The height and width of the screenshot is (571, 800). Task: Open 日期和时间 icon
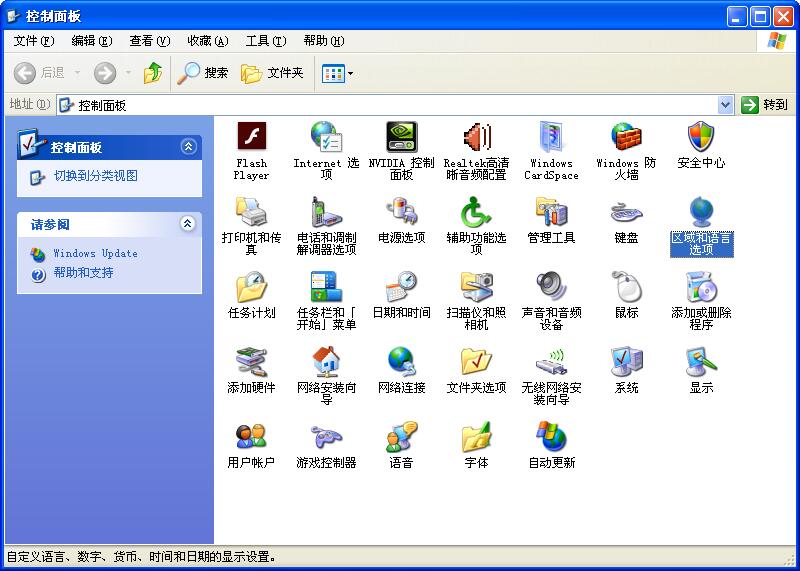click(x=402, y=286)
